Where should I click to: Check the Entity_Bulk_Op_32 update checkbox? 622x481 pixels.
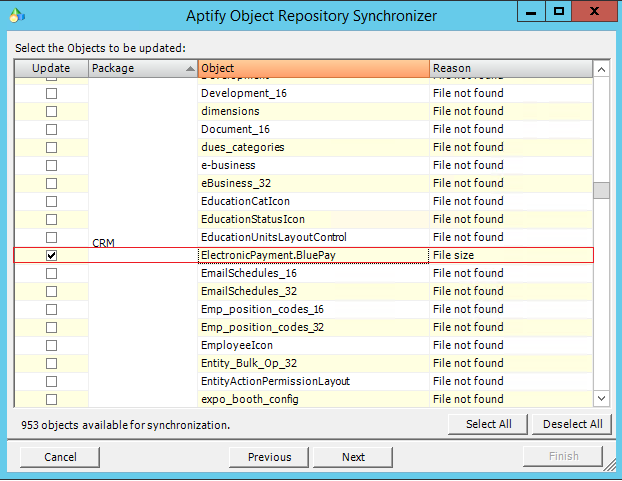[51, 364]
